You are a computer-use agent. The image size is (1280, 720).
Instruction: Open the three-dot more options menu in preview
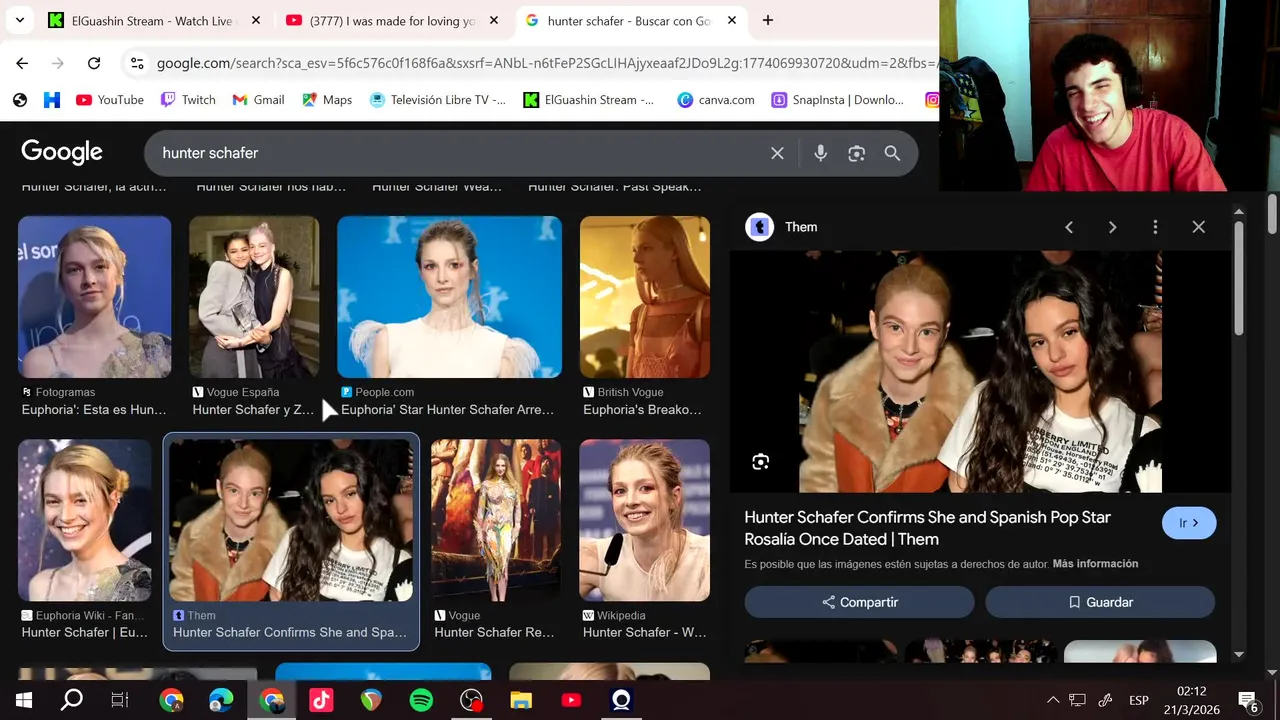[1155, 227]
